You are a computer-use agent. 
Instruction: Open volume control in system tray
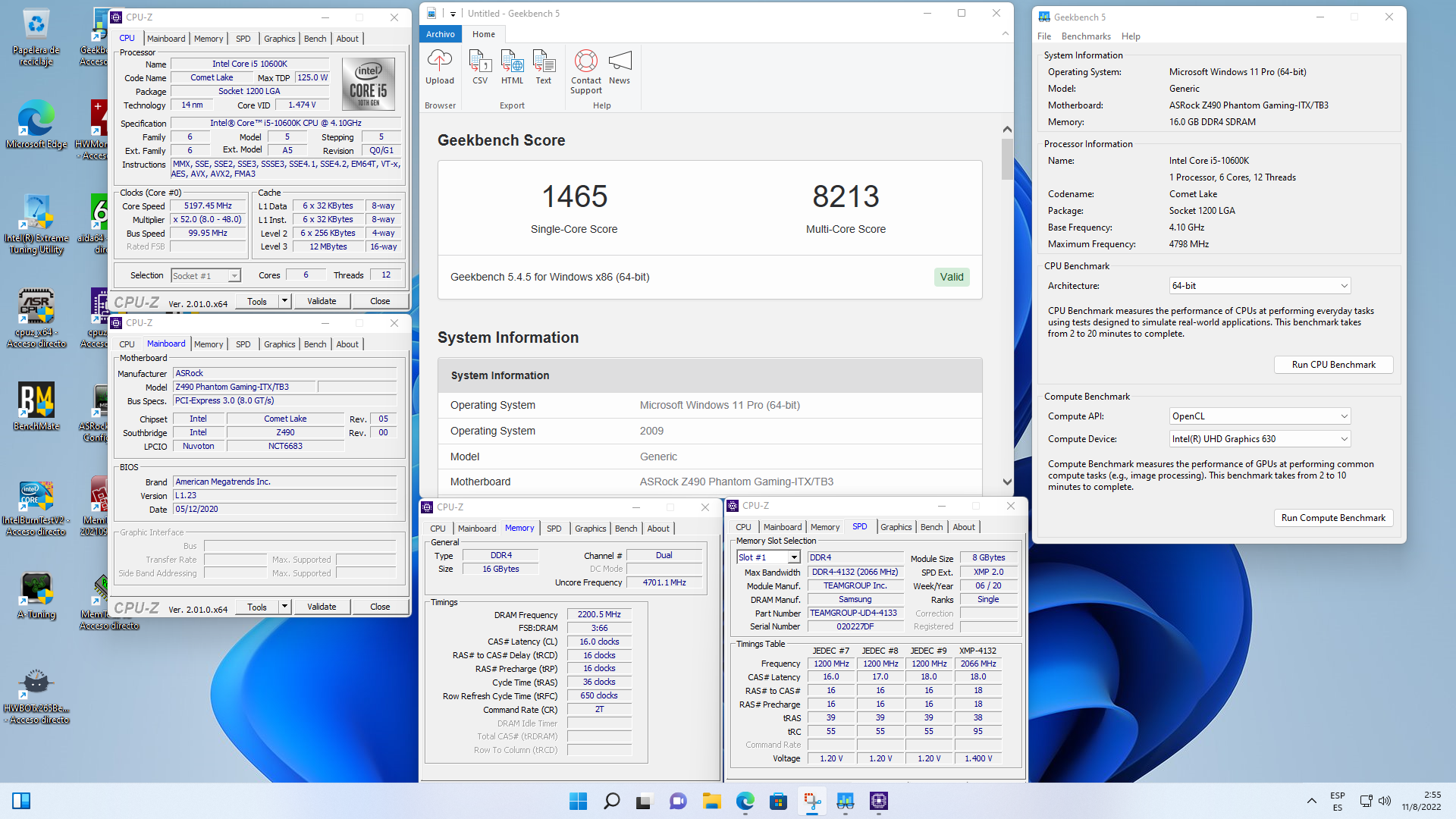click(1385, 801)
